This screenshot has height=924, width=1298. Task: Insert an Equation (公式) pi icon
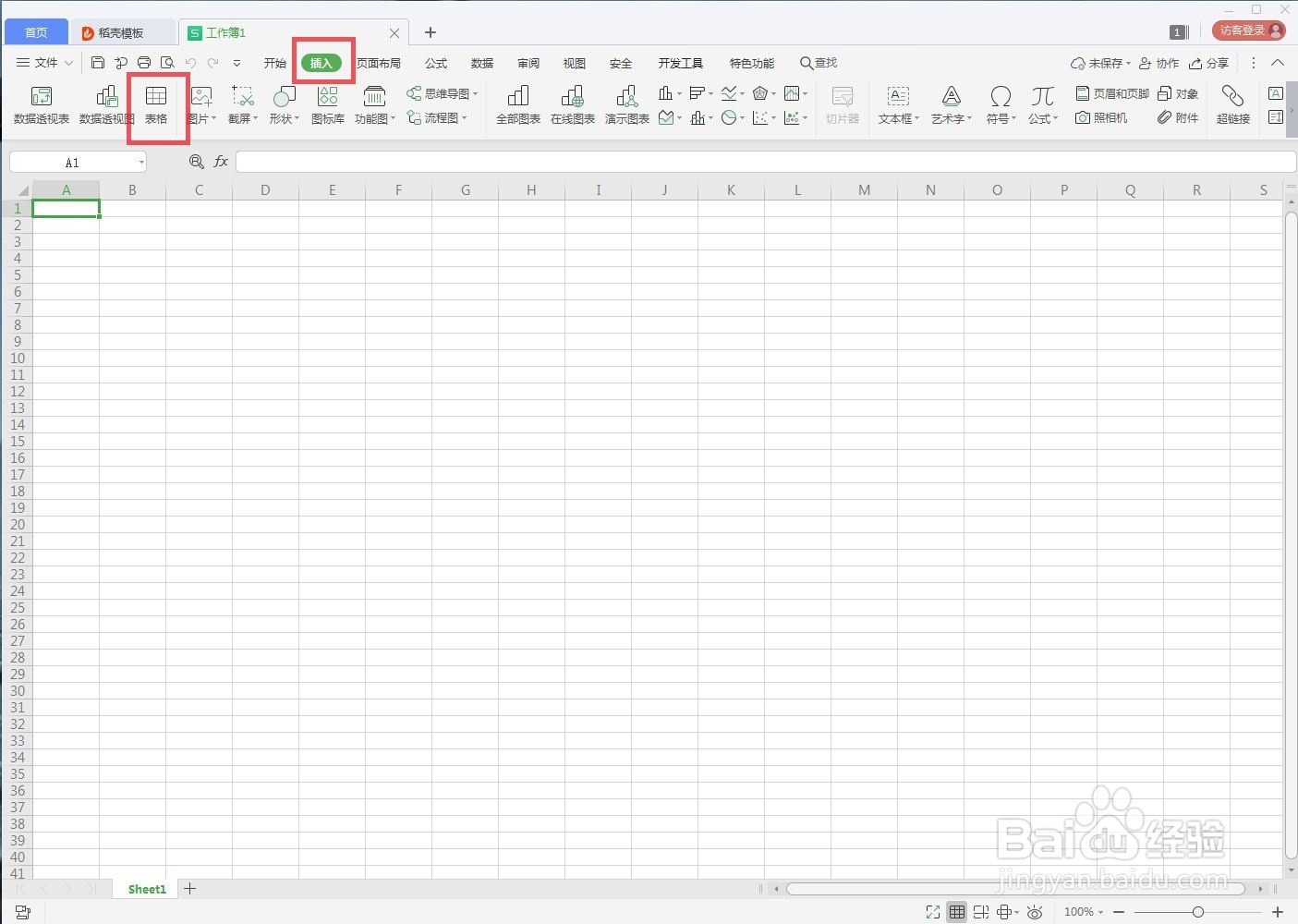coord(1043,104)
